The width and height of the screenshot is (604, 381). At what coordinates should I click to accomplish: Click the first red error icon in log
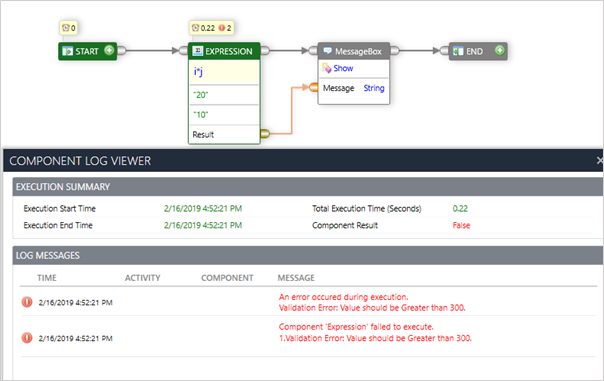(x=27, y=302)
